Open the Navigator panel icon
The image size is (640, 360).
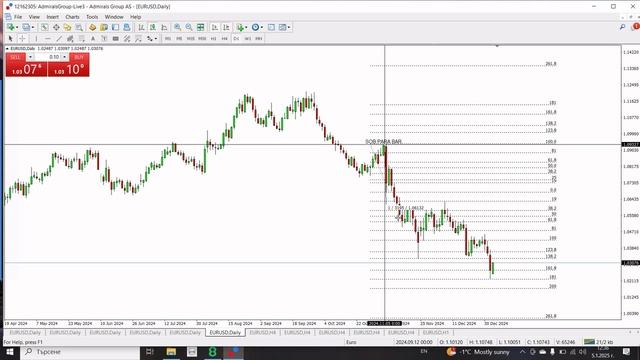pyautogui.click(x=67, y=27)
